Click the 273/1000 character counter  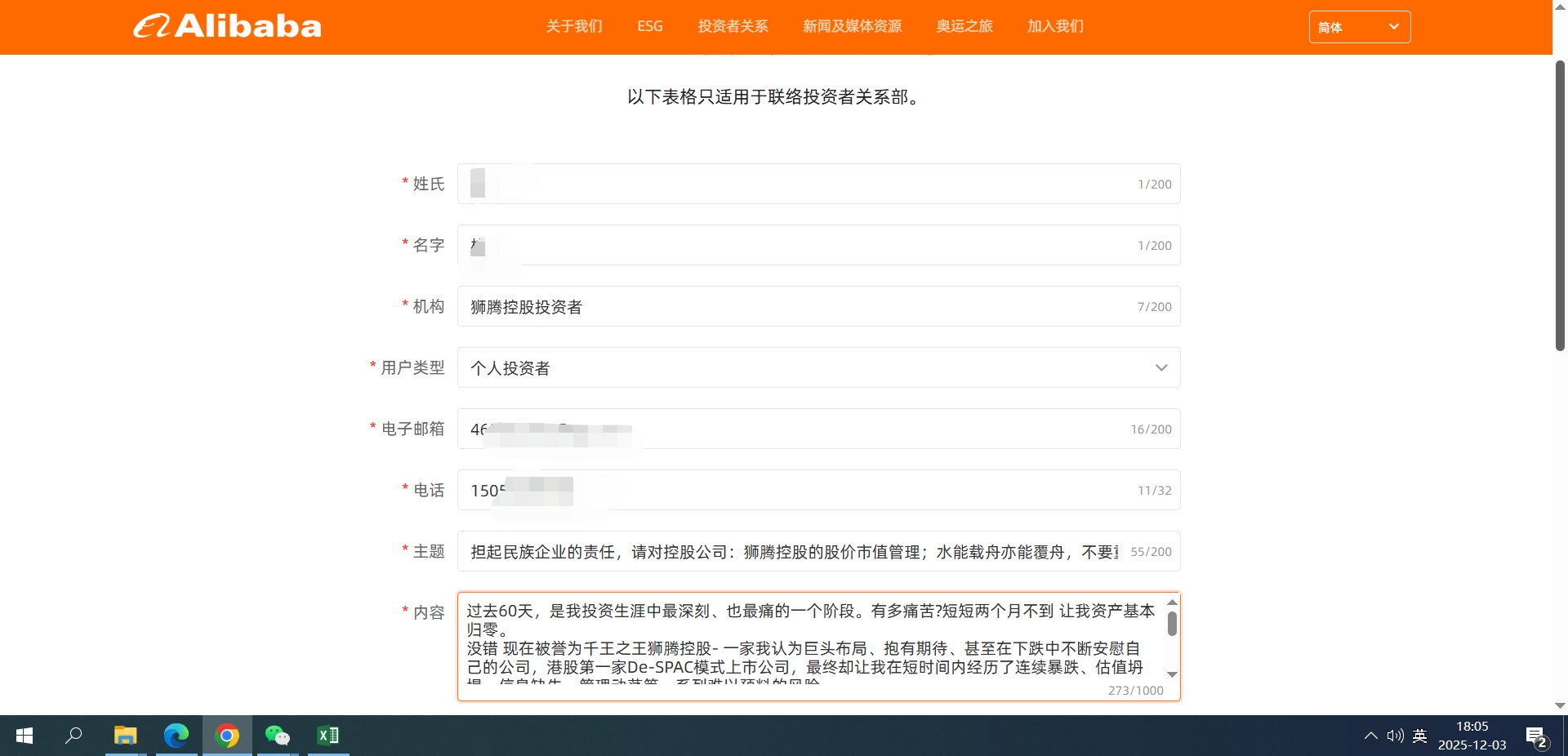click(1136, 691)
